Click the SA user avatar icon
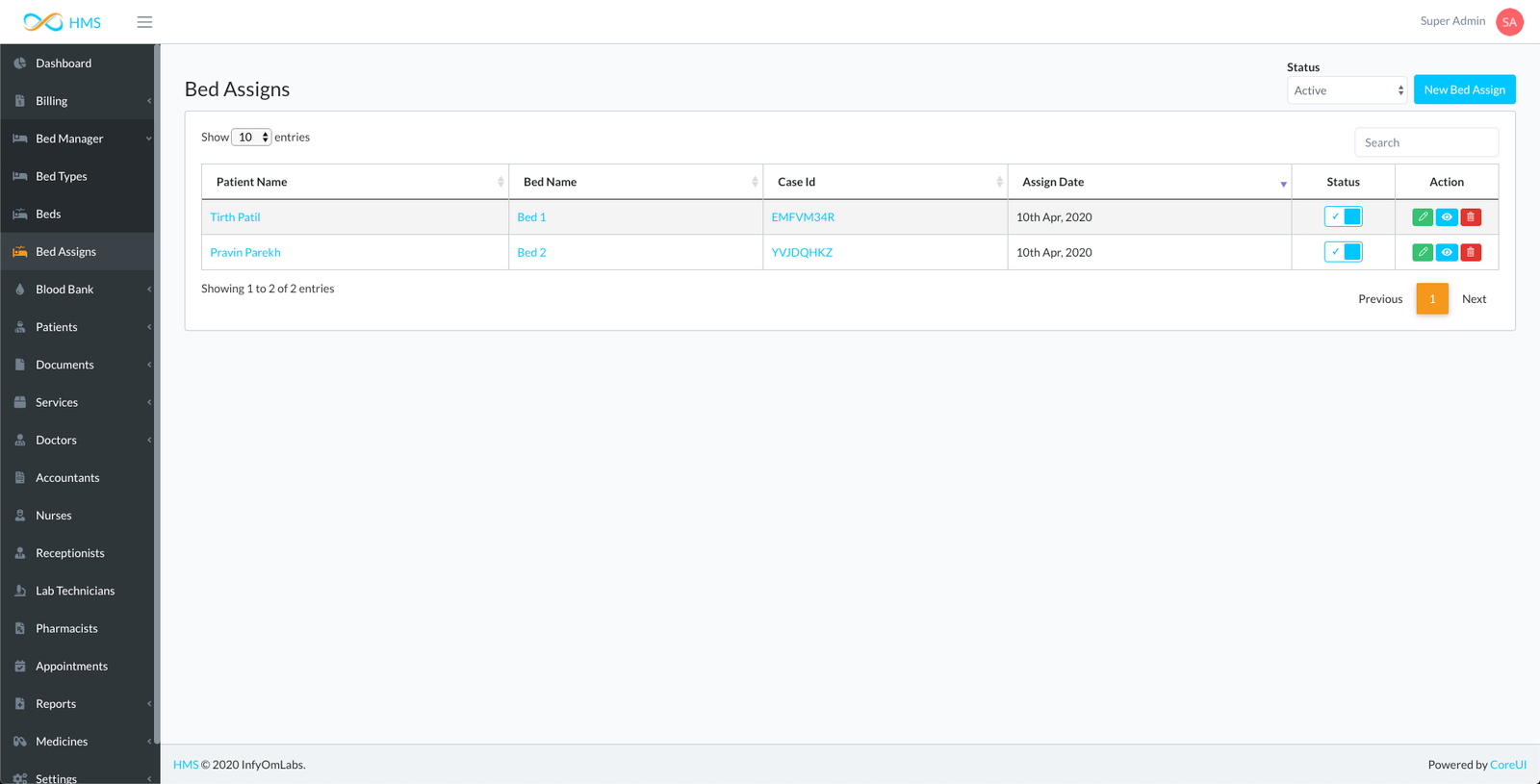 pyautogui.click(x=1508, y=22)
